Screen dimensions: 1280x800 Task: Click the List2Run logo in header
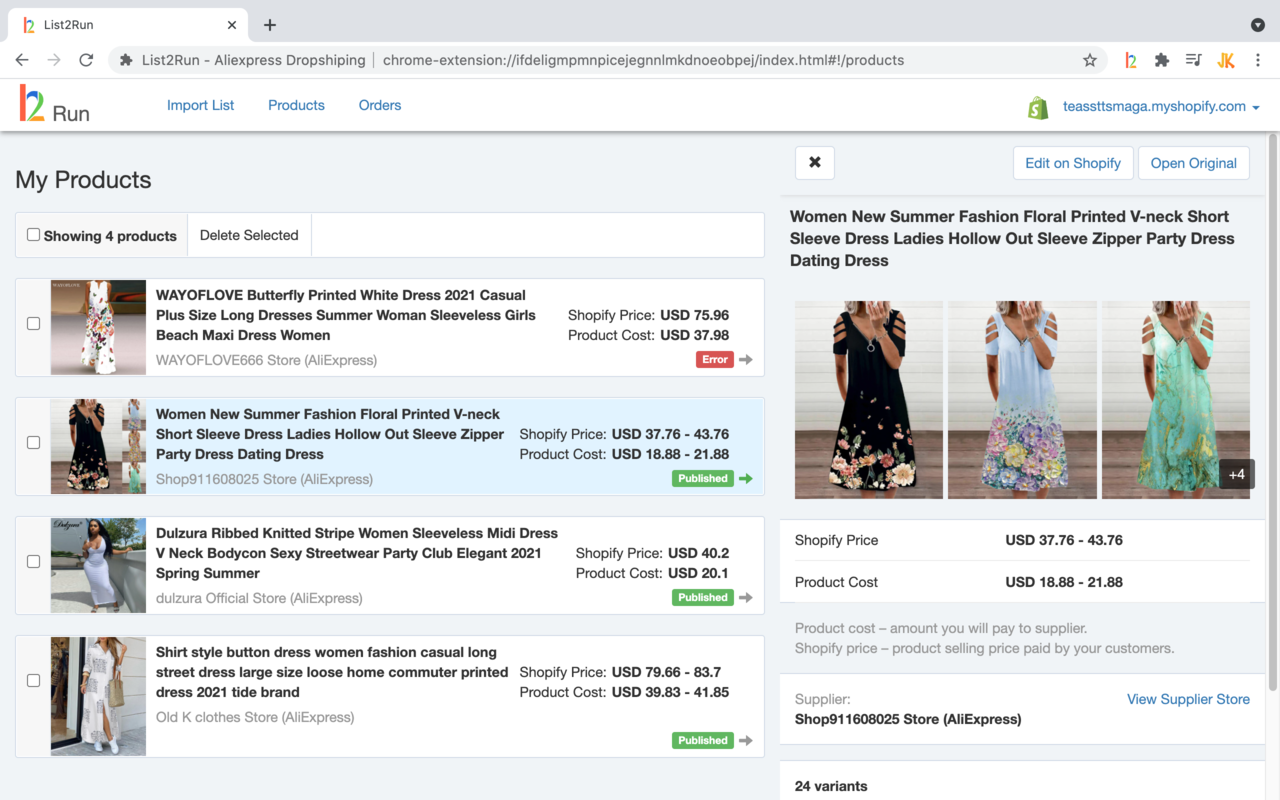[x=55, y=105]
